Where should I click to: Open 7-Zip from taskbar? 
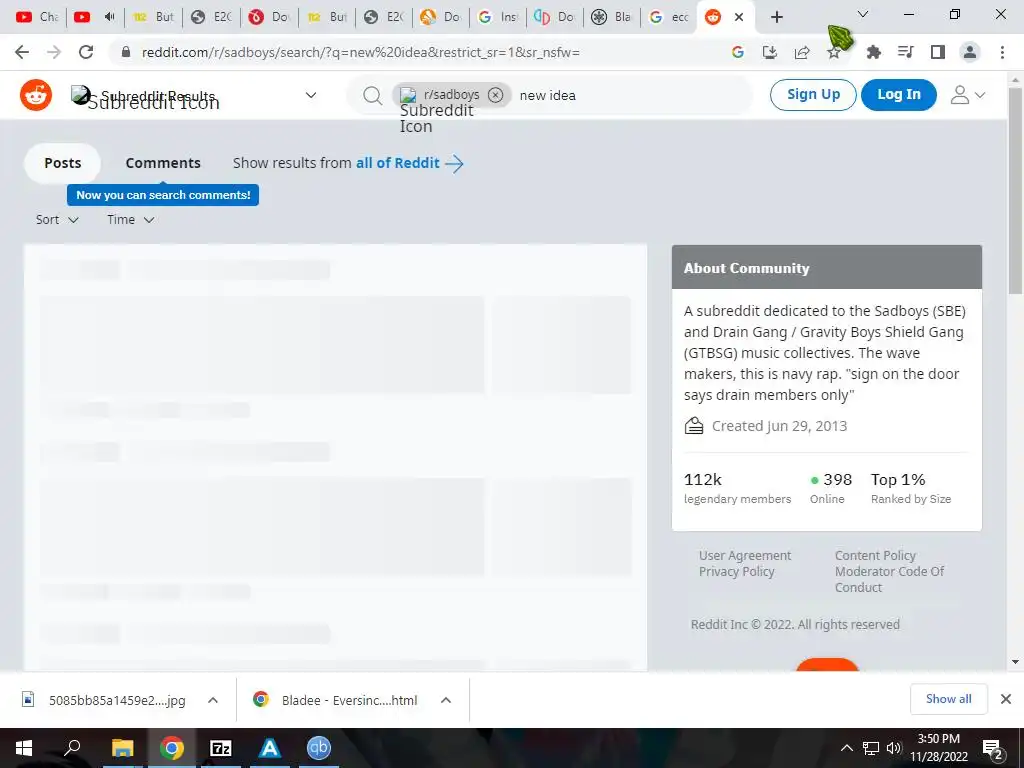pyautogui.click(x=221, y=748)
